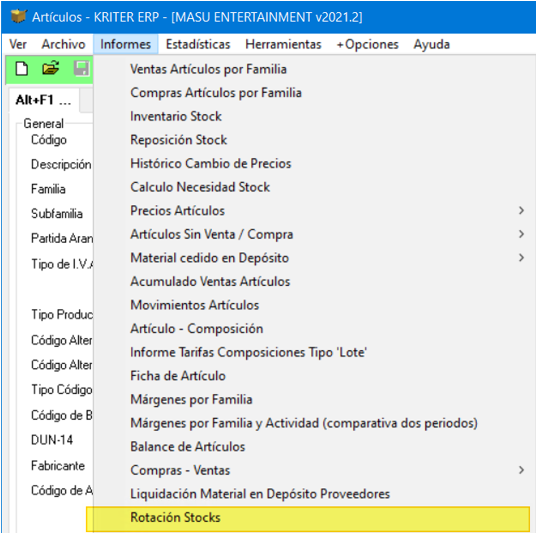Viewport: 536px width, 536px height.
Task: Expand Material cedido en Depósito submenu
Action: pos(521,258)
